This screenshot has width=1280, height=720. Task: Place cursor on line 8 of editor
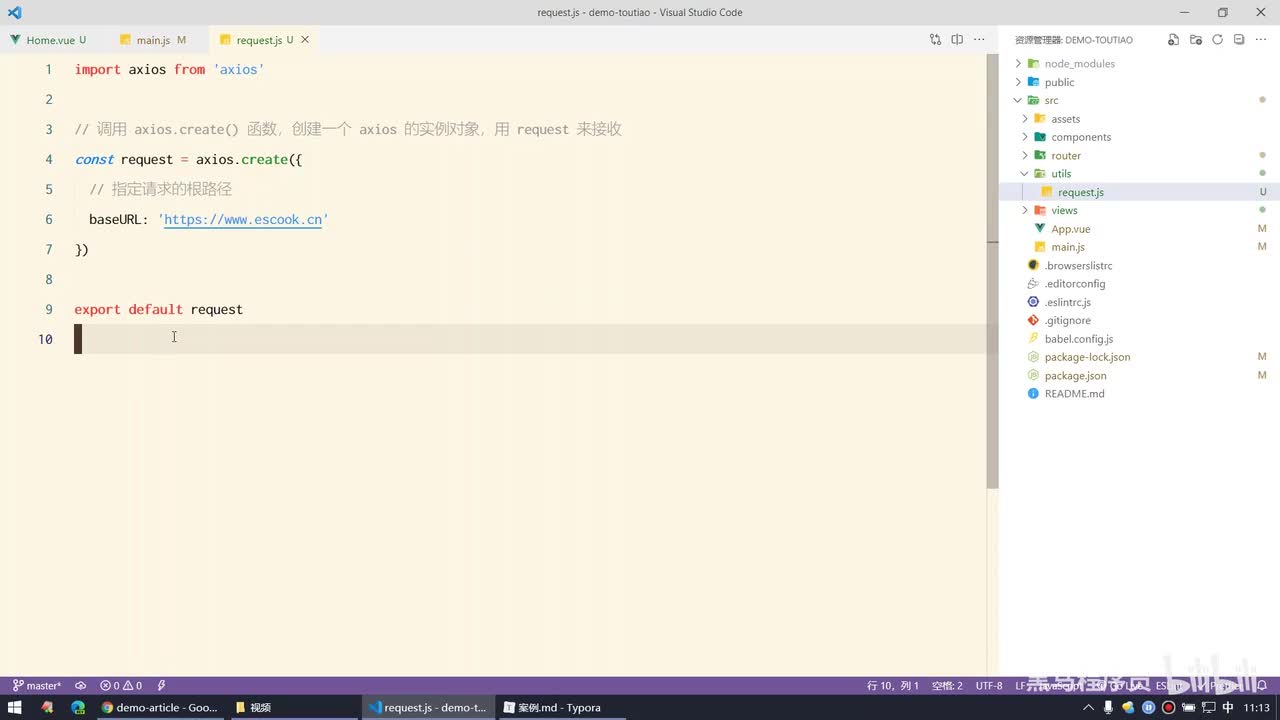pos(530,279)
